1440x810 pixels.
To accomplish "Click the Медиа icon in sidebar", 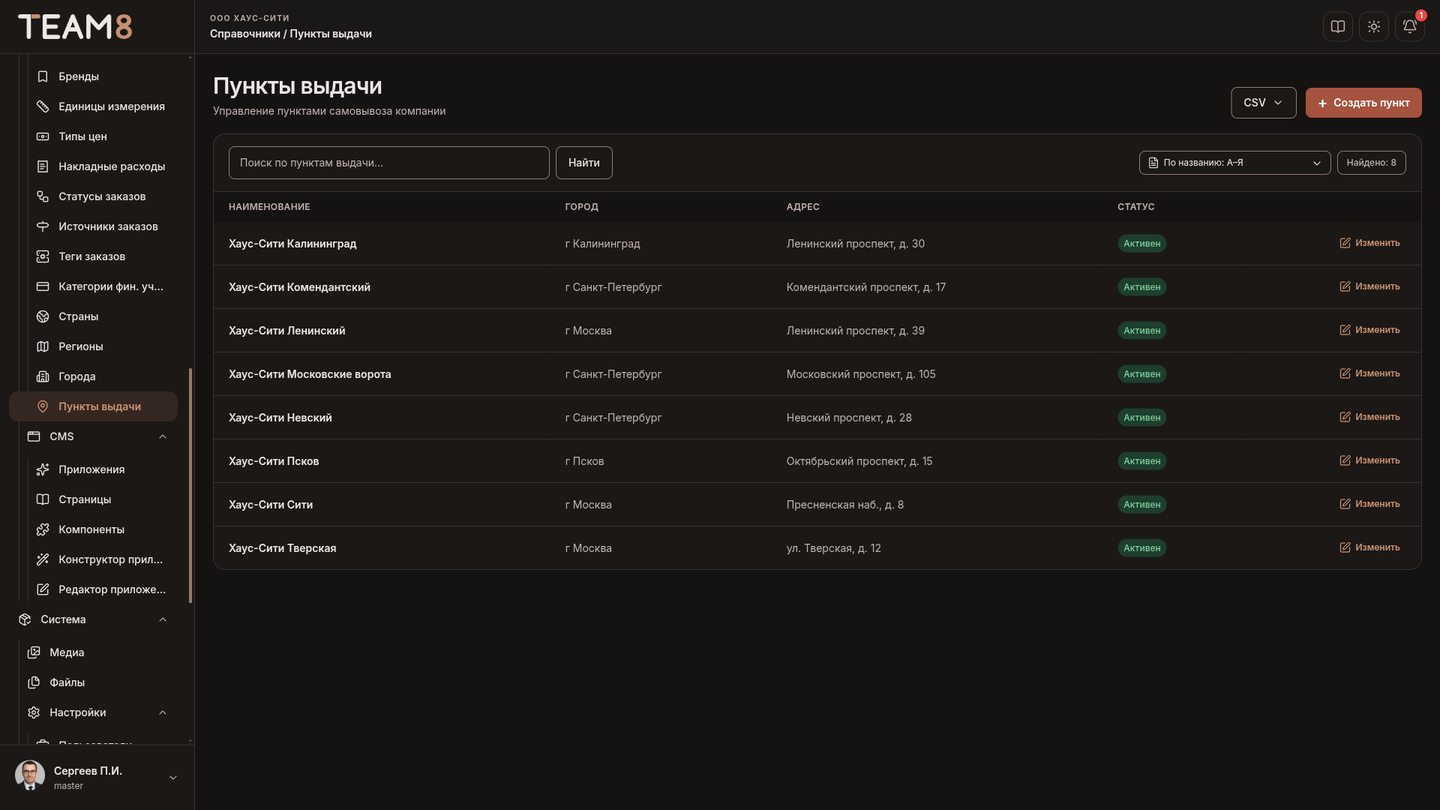I will pyautogui.click(x=34, y=652).
